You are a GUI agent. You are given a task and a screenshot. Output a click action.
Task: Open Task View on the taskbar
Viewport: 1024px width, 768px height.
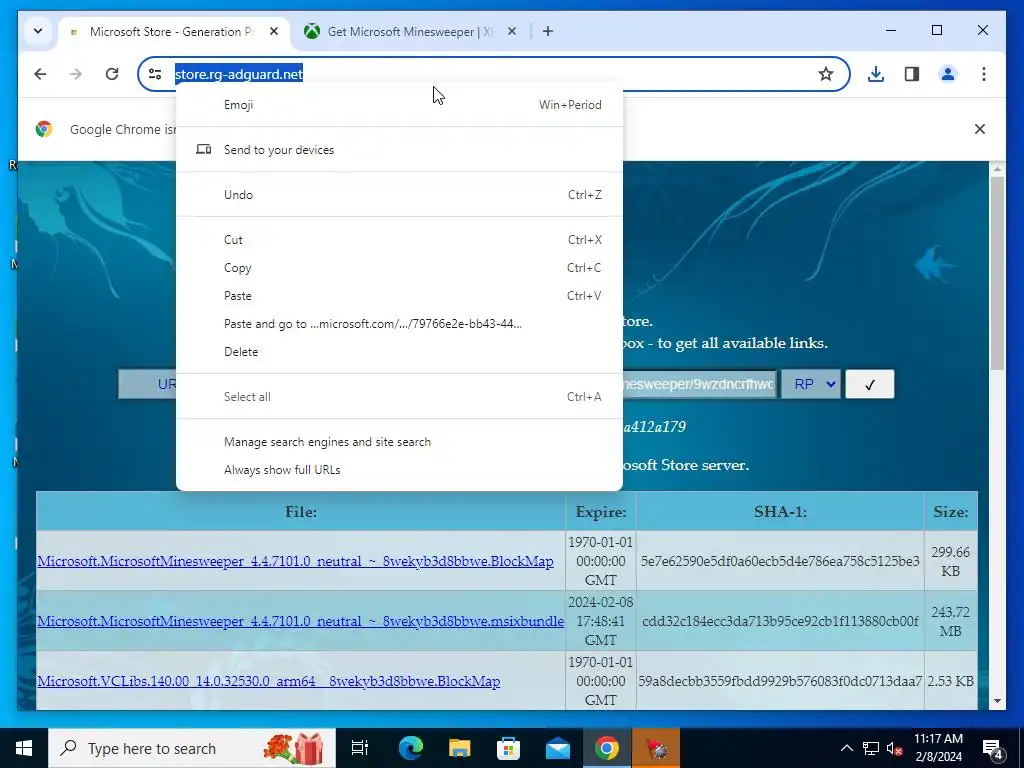360,748
